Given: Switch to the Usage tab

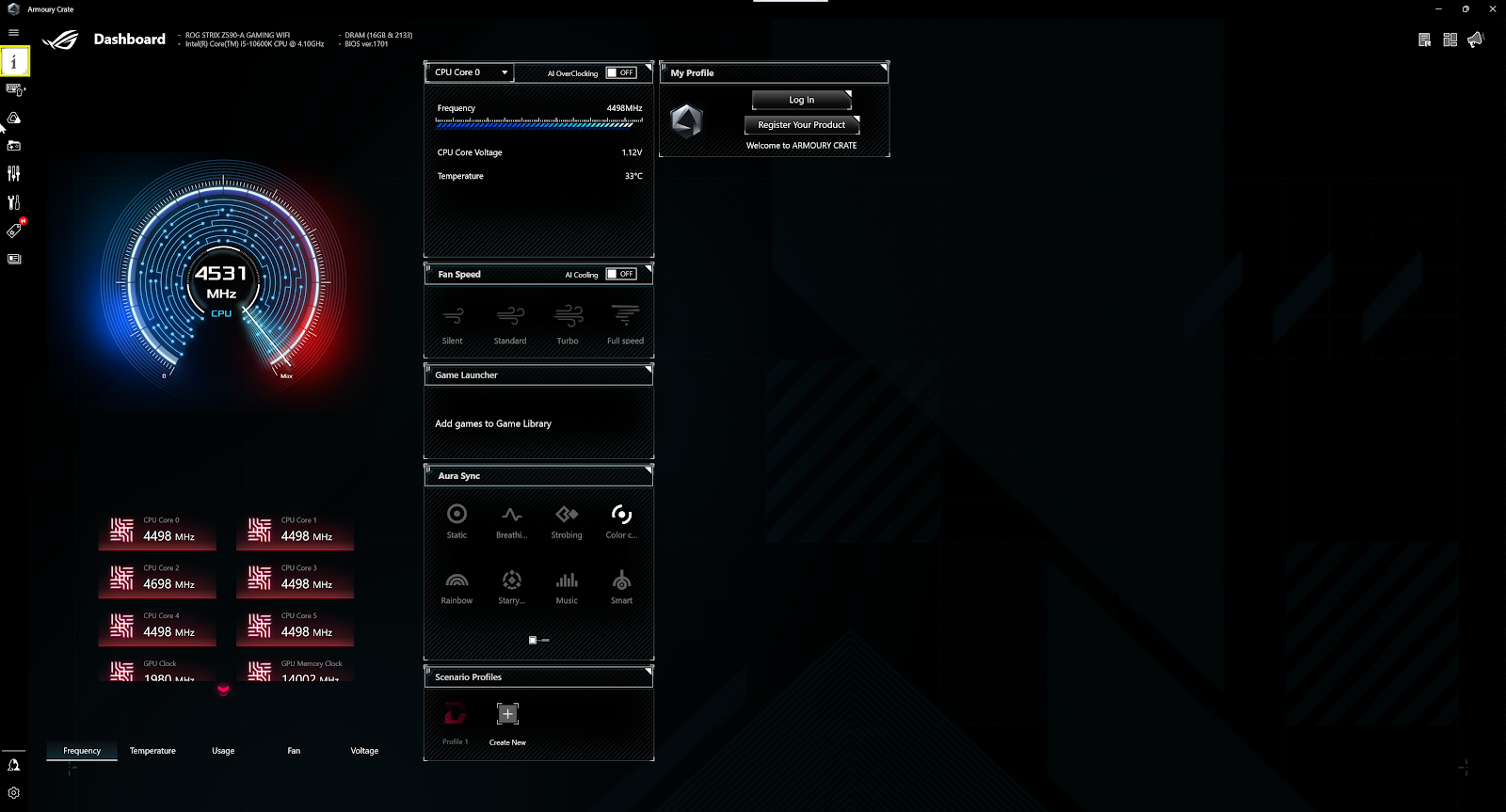Looking at the screenshot, I should click(223, 751).
